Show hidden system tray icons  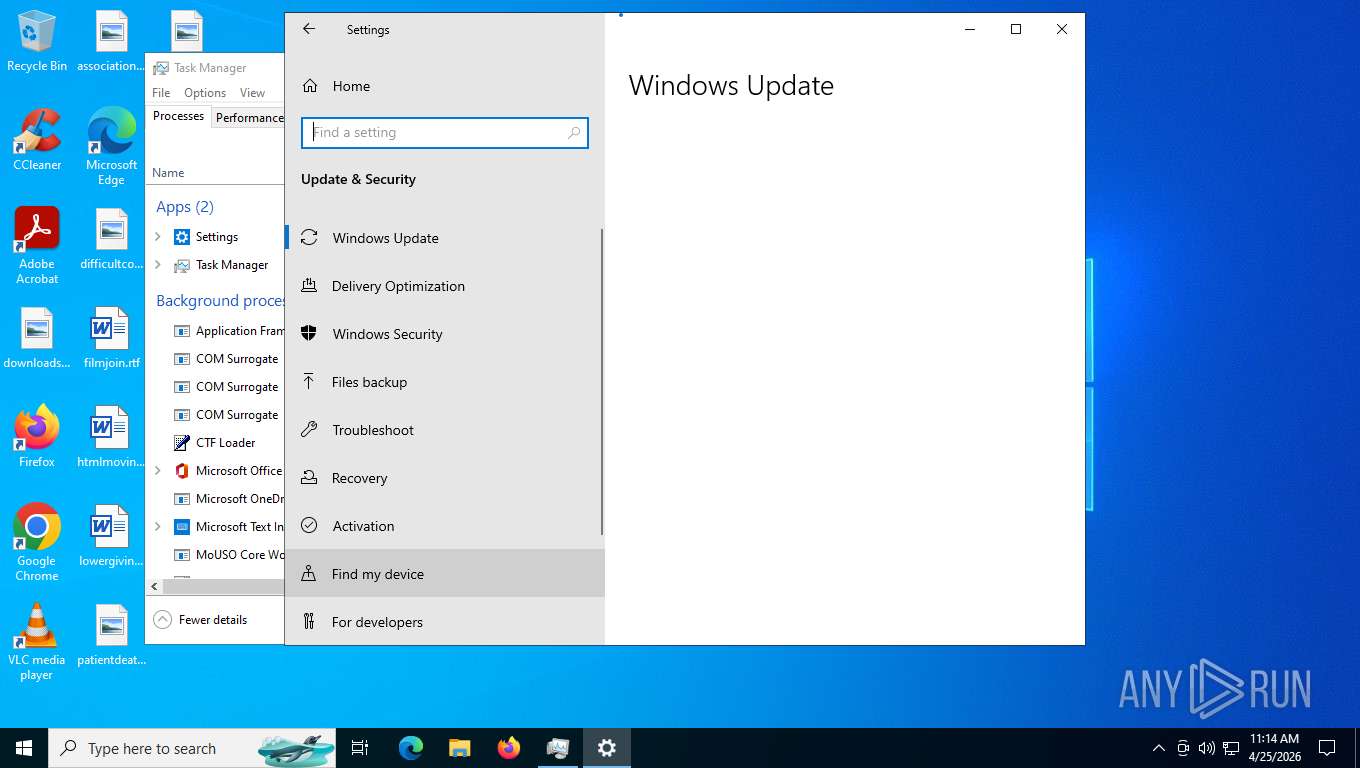[1159, 748]
